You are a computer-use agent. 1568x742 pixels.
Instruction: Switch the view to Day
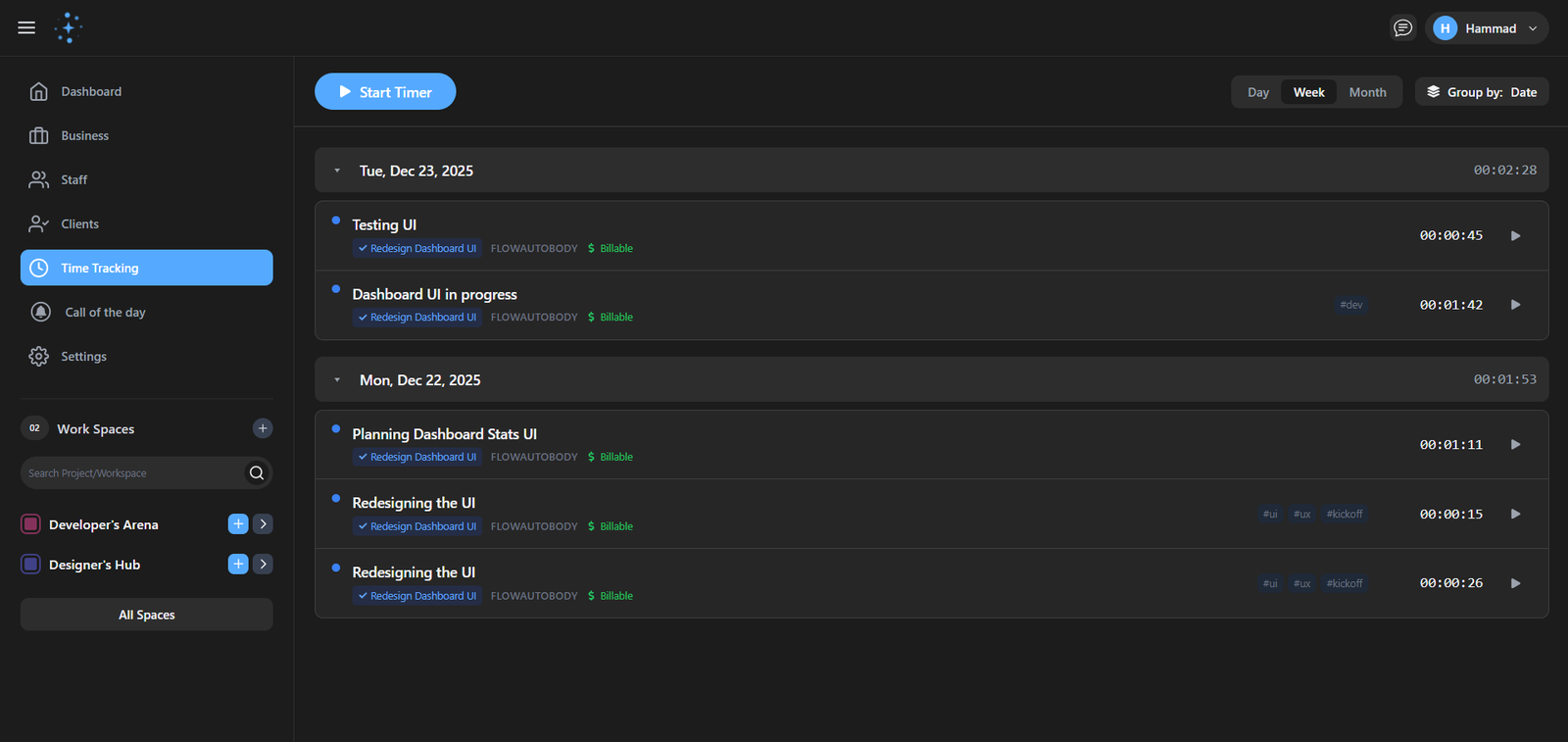pos(1257,92)
